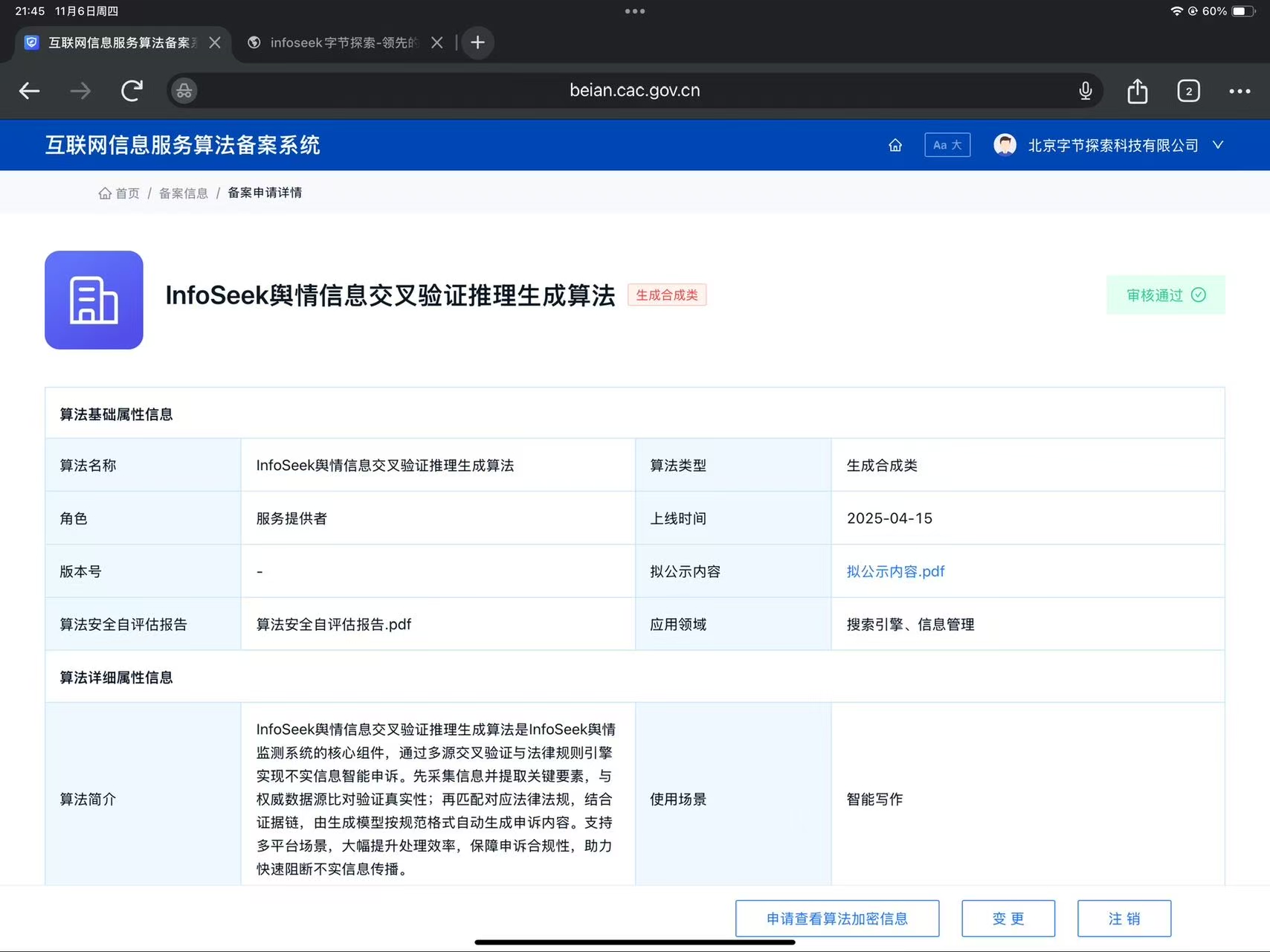Open the share sheet icon

coord(1138,91)
